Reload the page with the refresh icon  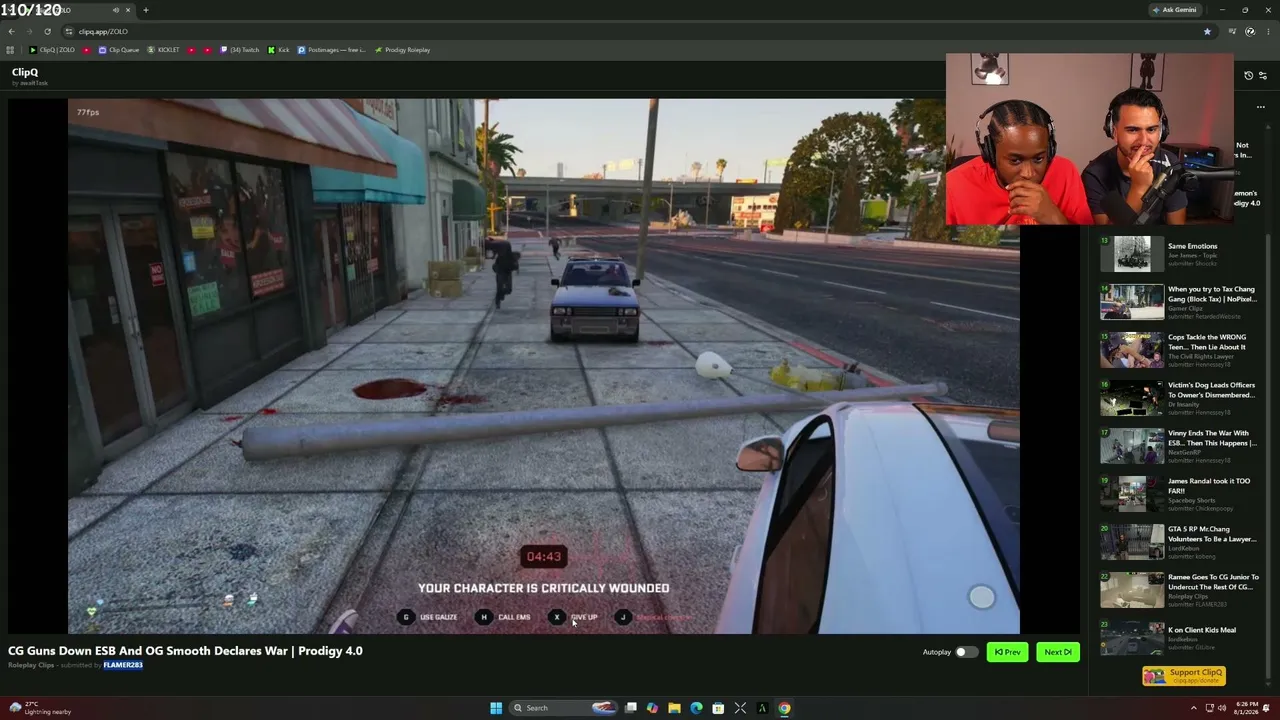[47, 31]
